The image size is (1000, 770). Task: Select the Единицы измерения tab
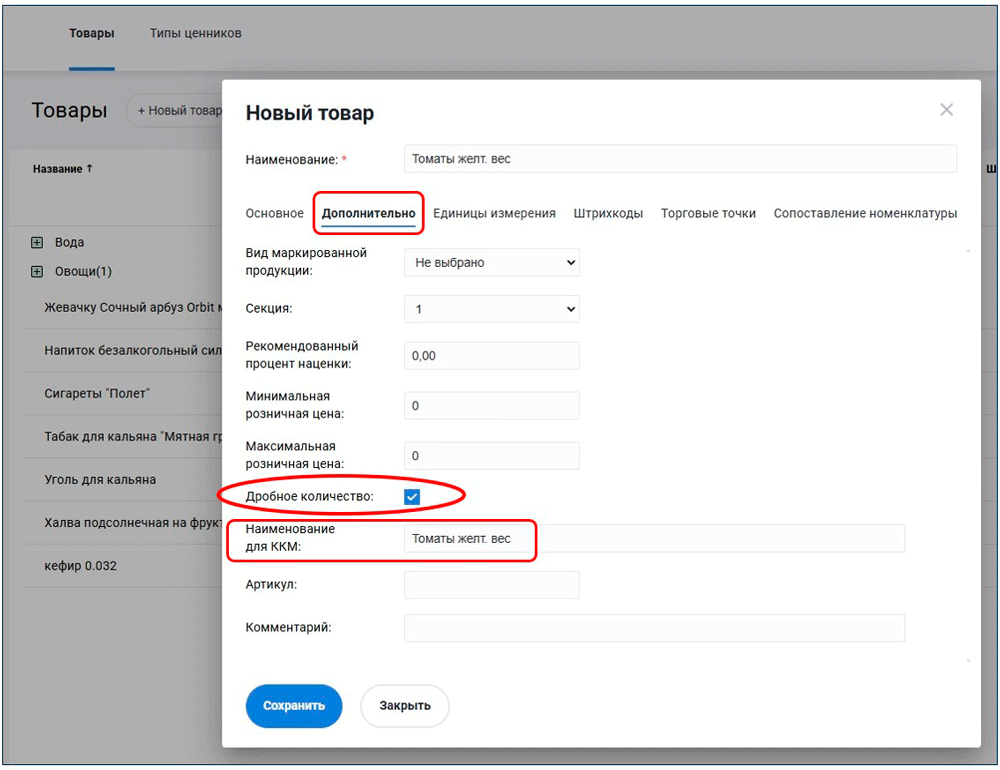pyautogui.click(x=494, y=214)
